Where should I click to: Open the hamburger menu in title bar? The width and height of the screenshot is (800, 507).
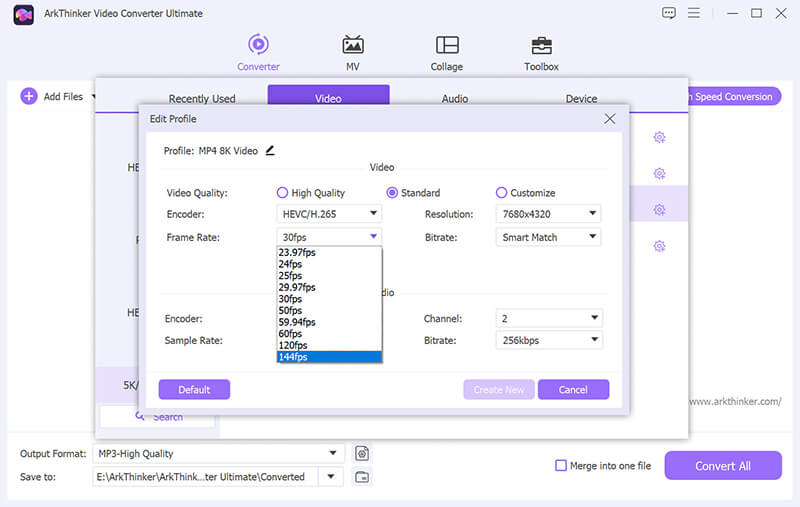pos(694,13)
